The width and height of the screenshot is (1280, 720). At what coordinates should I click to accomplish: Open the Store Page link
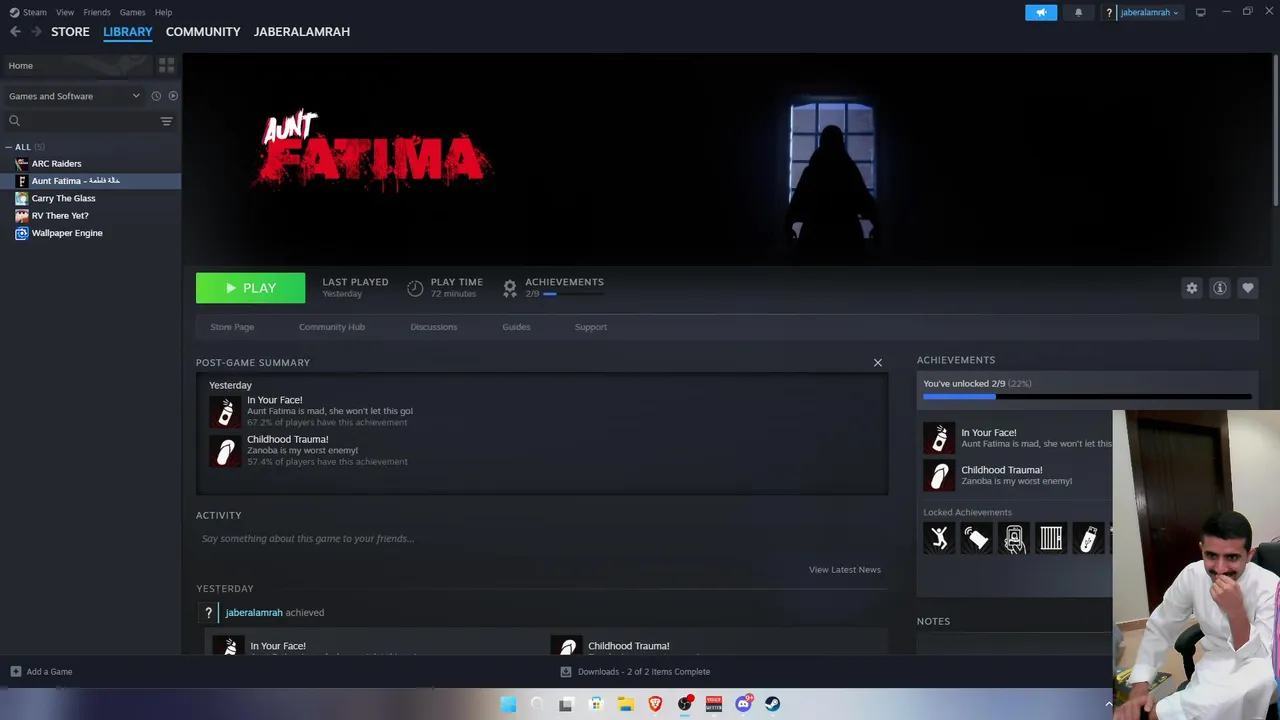[232, 327]
